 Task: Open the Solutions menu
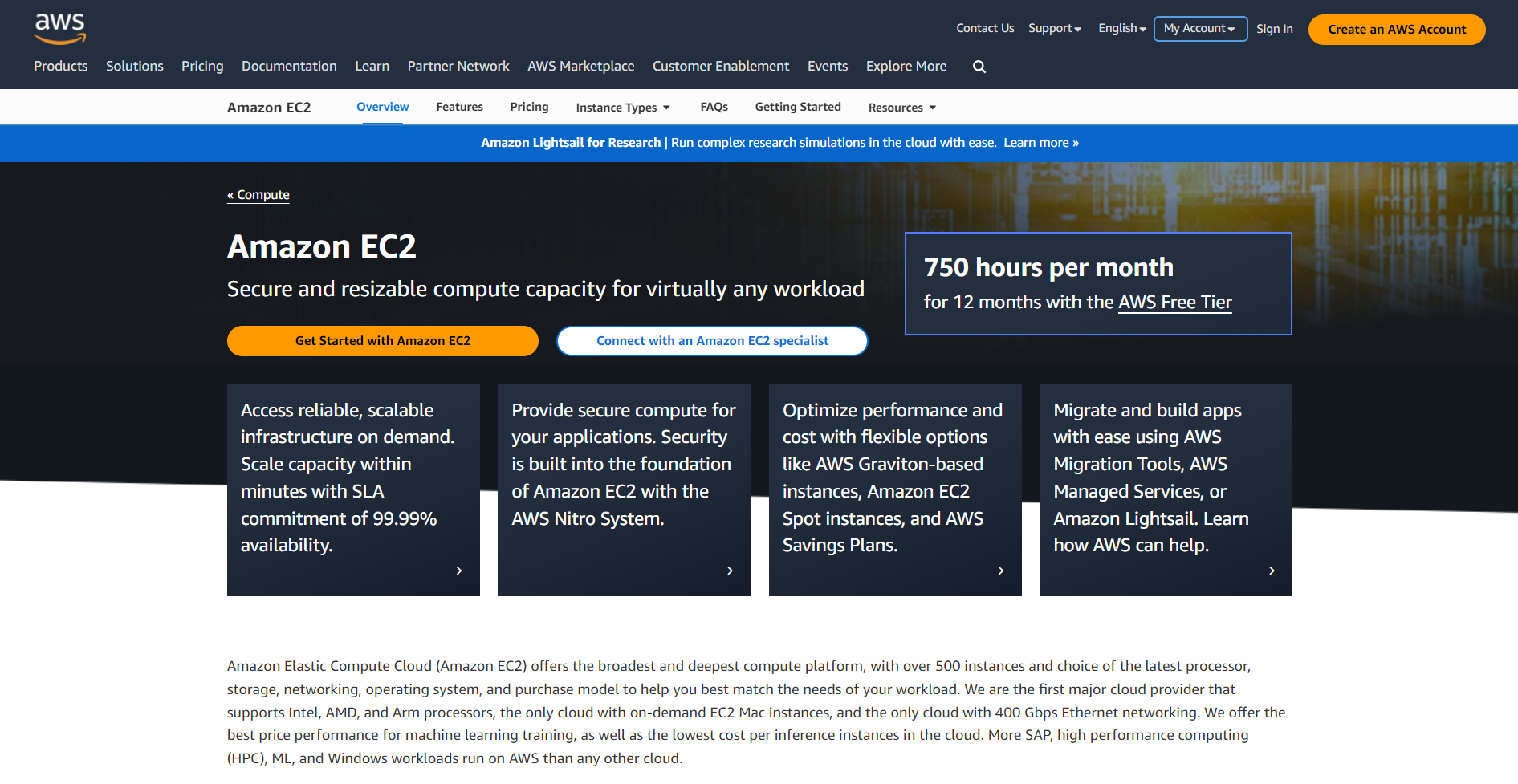coord(135,66)
